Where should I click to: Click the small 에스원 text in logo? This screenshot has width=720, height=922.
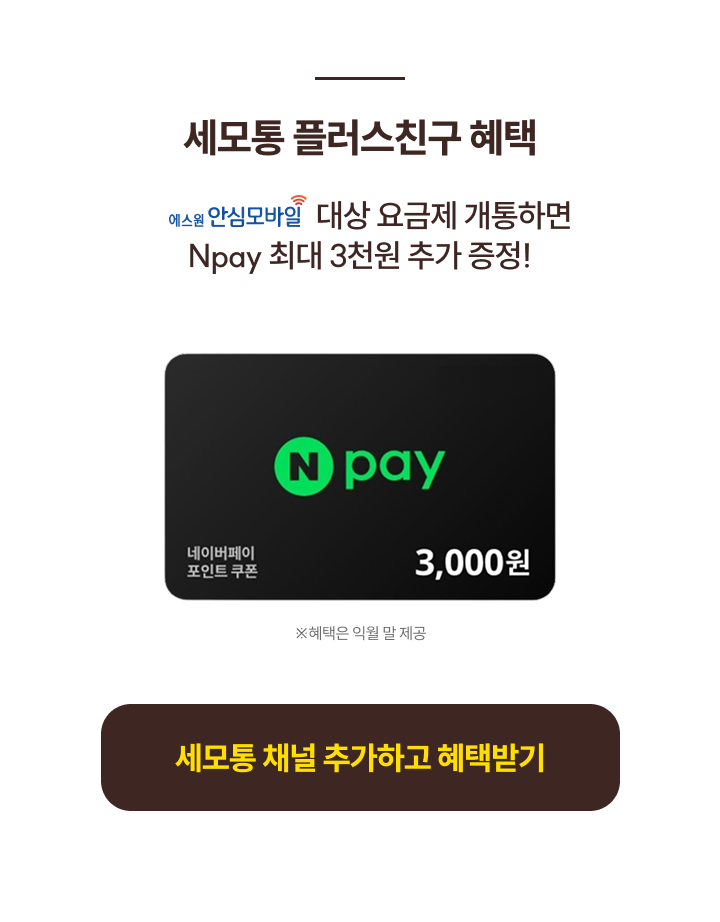click(186, 220)
